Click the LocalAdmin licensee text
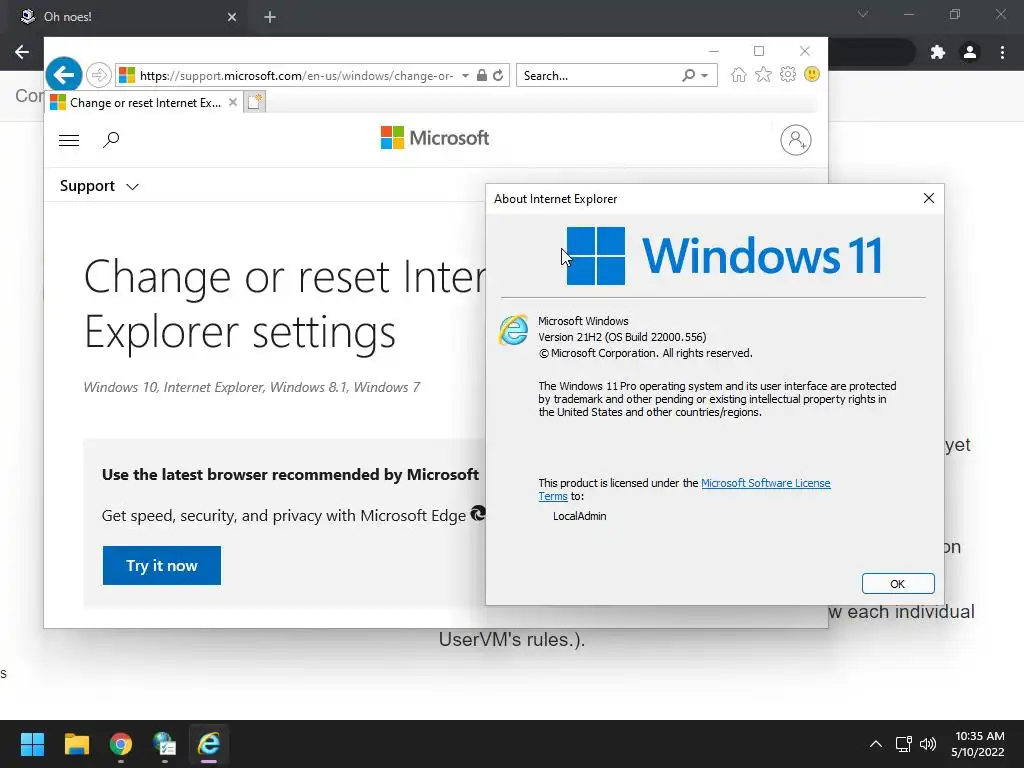This screenshot has width=1024, height=768. pos(579,516)
